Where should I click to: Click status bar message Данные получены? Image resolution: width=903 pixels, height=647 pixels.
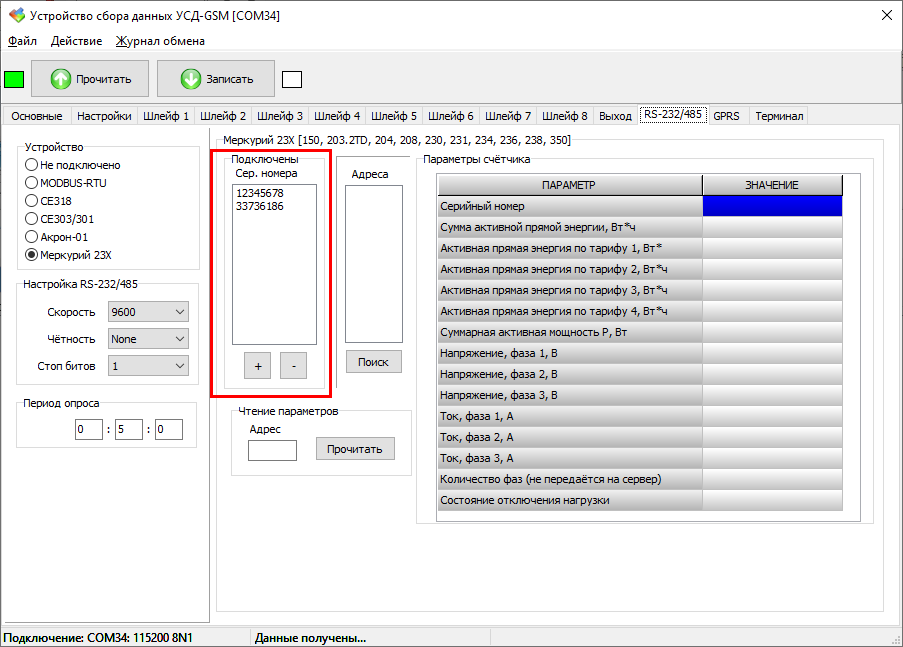point(310,638)
